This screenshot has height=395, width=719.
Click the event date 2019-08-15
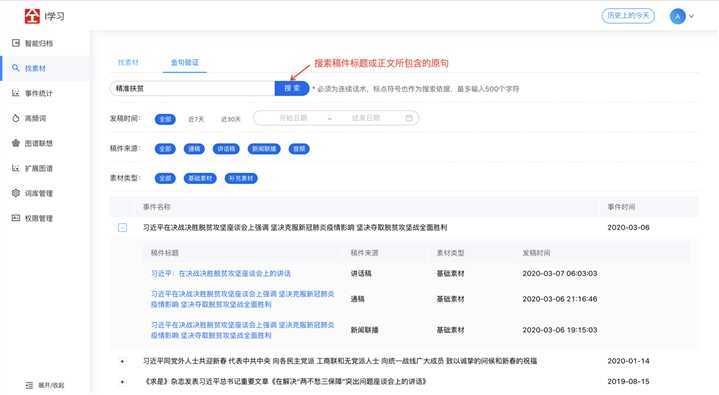(x=629, y=382)
